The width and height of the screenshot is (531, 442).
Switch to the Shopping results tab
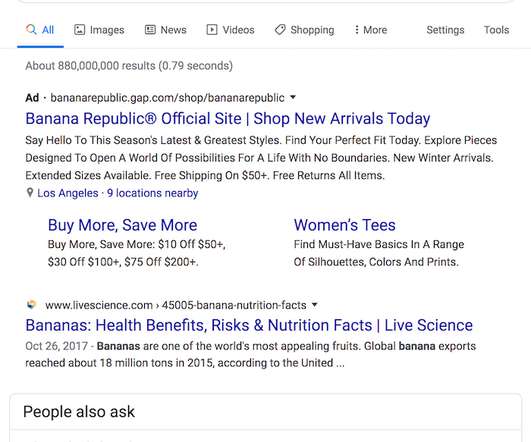click(304, 30)
